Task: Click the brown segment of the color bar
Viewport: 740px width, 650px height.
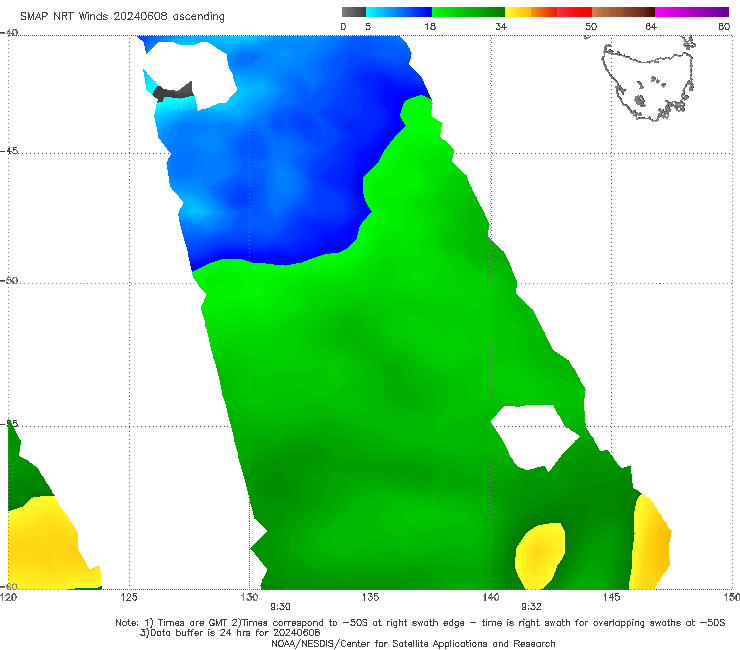Action: click(x=623, y=12)
